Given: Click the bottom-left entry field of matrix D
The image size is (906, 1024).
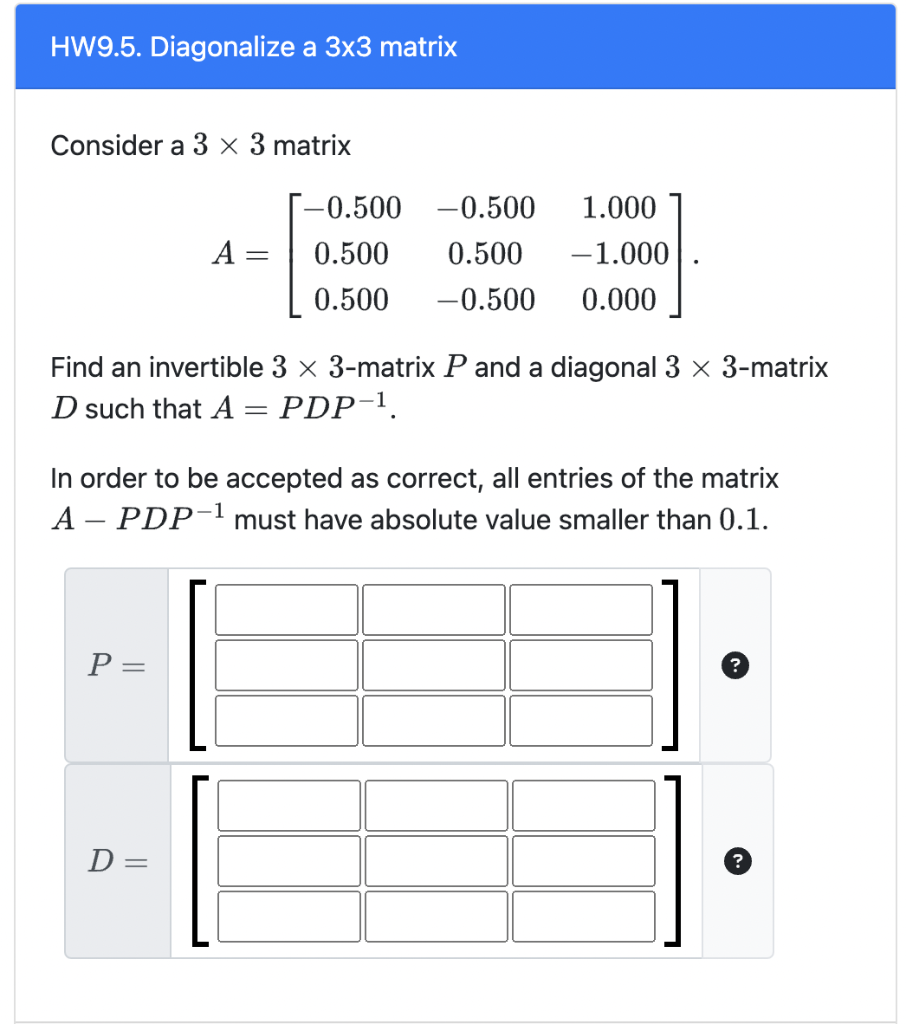Looking at the screenshot, I should pos(287,915).
